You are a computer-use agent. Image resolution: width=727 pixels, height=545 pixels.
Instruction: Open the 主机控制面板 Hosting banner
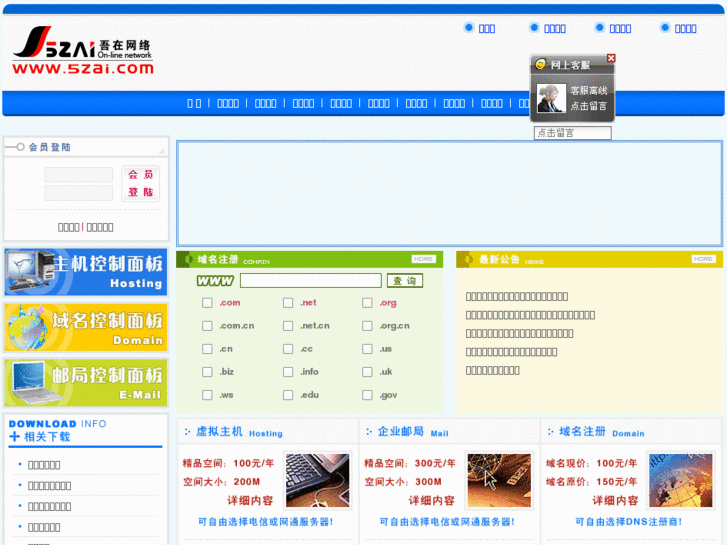click(86, 272)
